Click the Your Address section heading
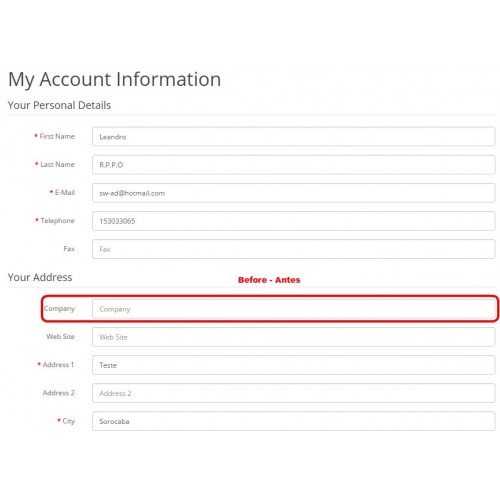Viewport: 500px width, 500px height. coord(40,277)
